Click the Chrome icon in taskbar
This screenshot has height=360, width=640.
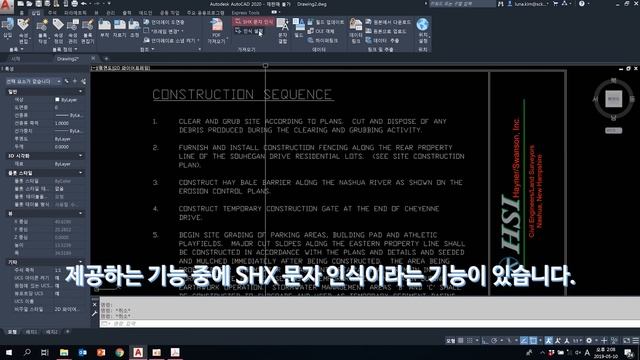120,352
